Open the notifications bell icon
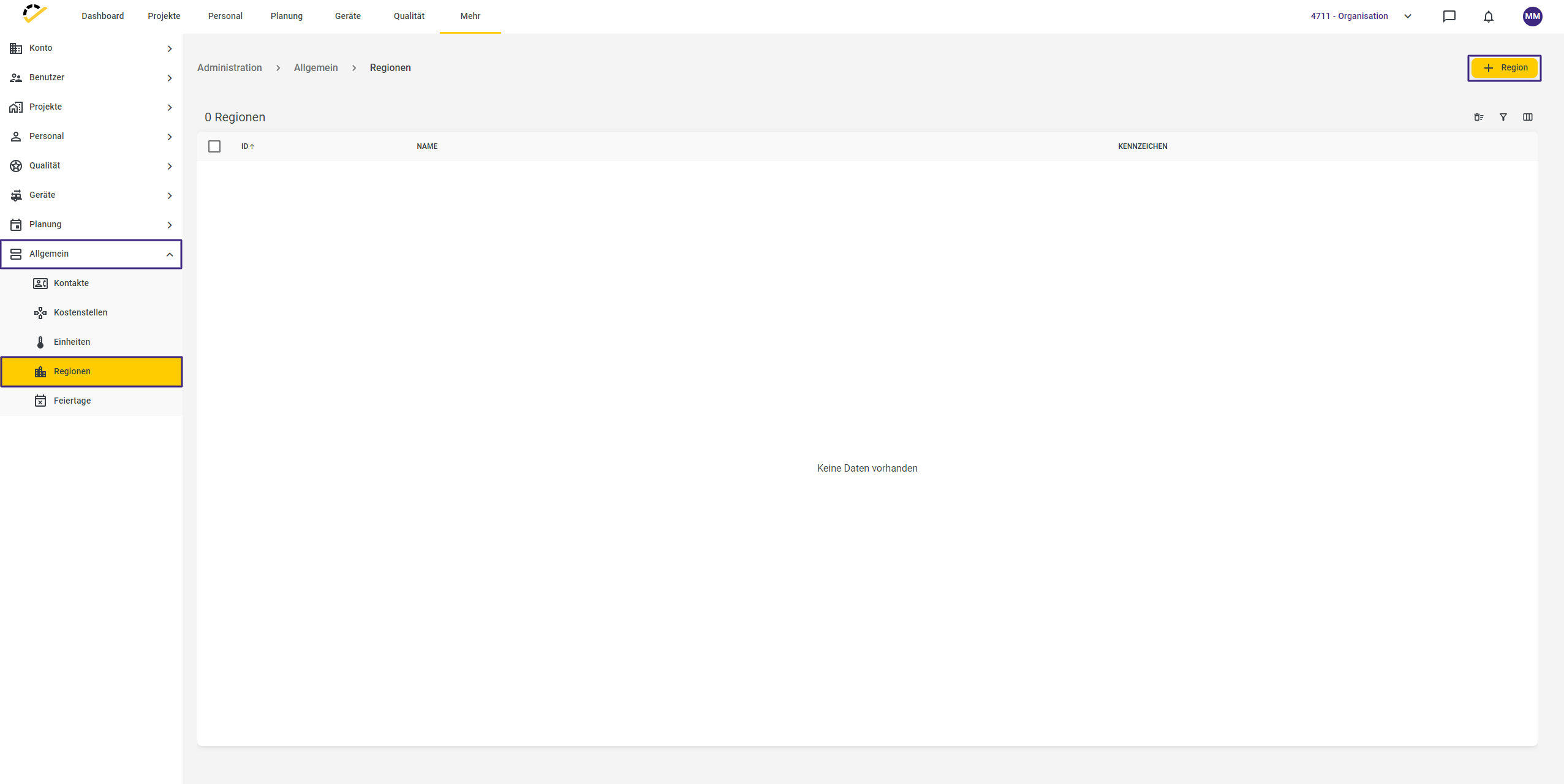 [1488, 17]
